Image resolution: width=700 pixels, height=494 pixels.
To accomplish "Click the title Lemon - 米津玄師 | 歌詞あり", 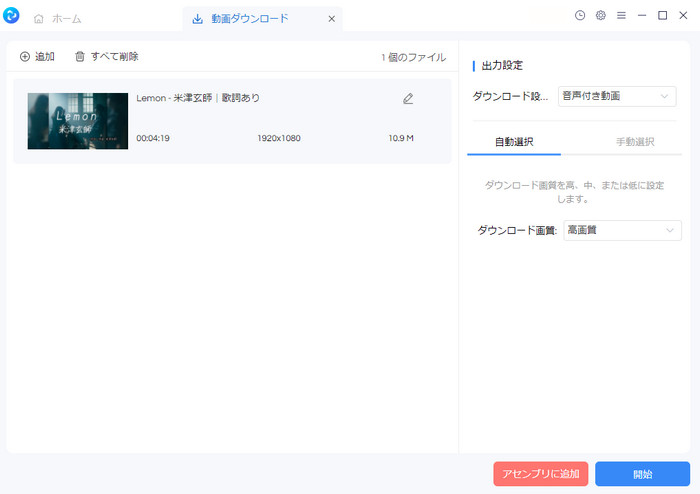I will pyautogui.click(x=198, y=98).
